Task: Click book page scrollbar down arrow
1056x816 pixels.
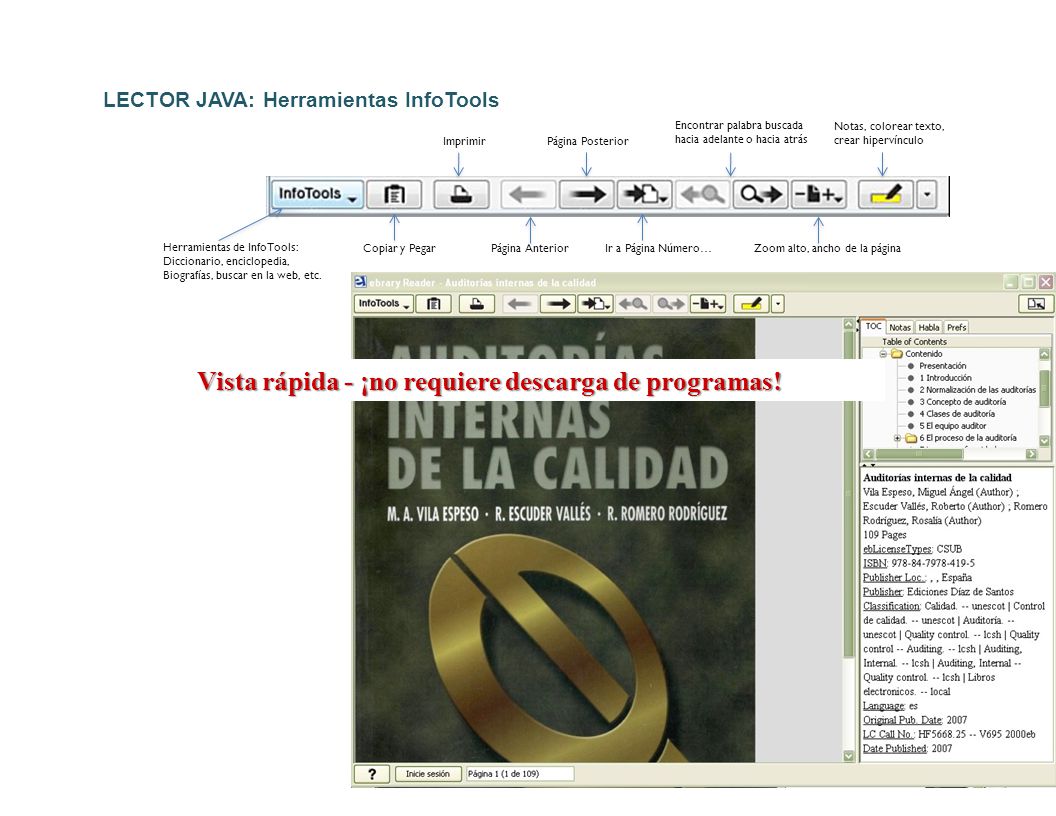Action: [x=849, y=756]
